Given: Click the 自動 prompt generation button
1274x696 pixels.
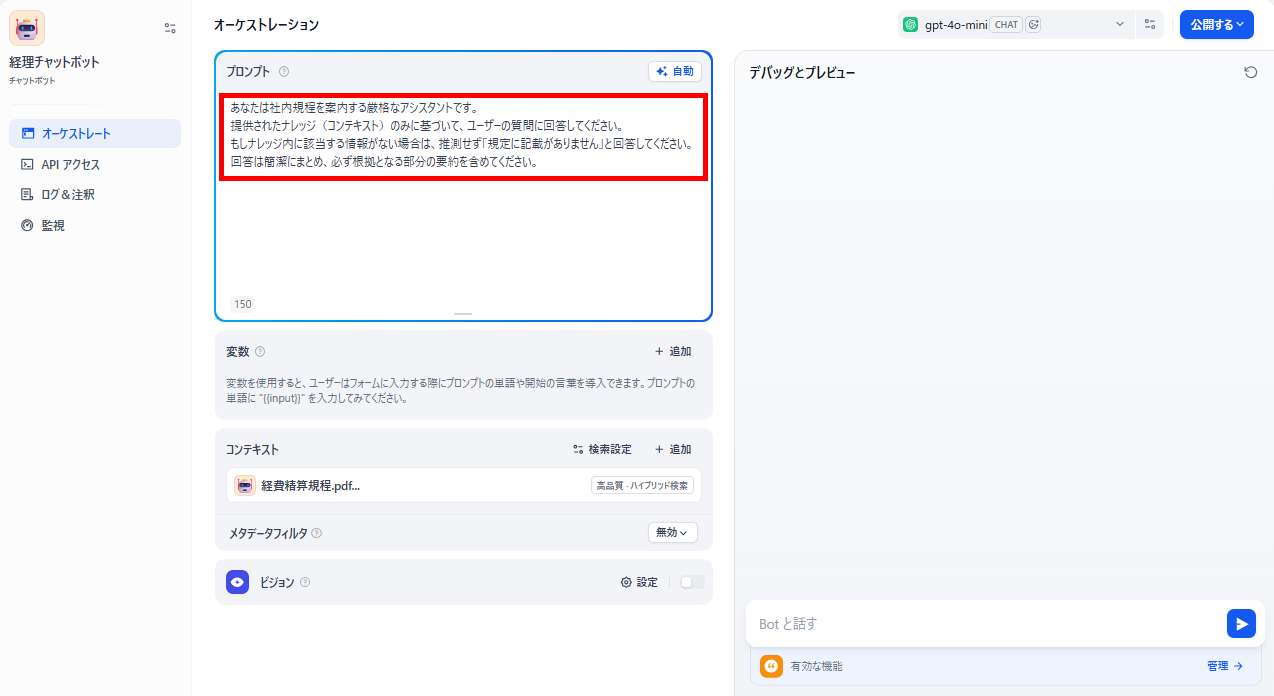Looking at the screenshot, I should 675,71.
